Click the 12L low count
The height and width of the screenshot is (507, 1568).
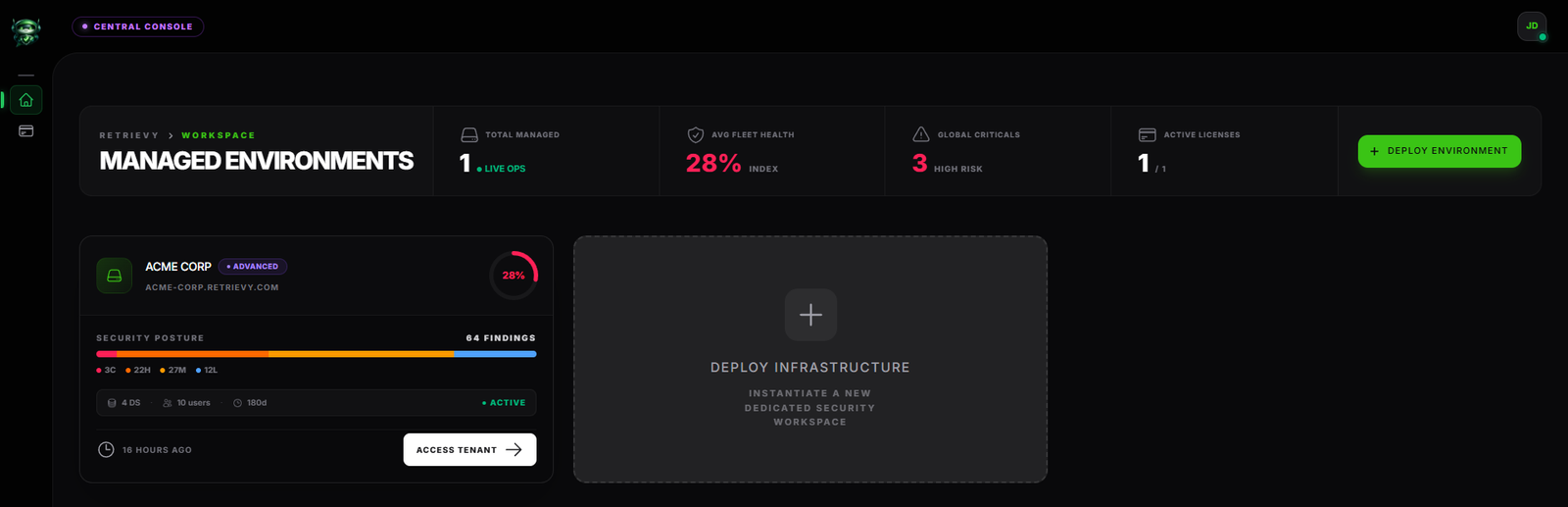[x=207, y=371]
